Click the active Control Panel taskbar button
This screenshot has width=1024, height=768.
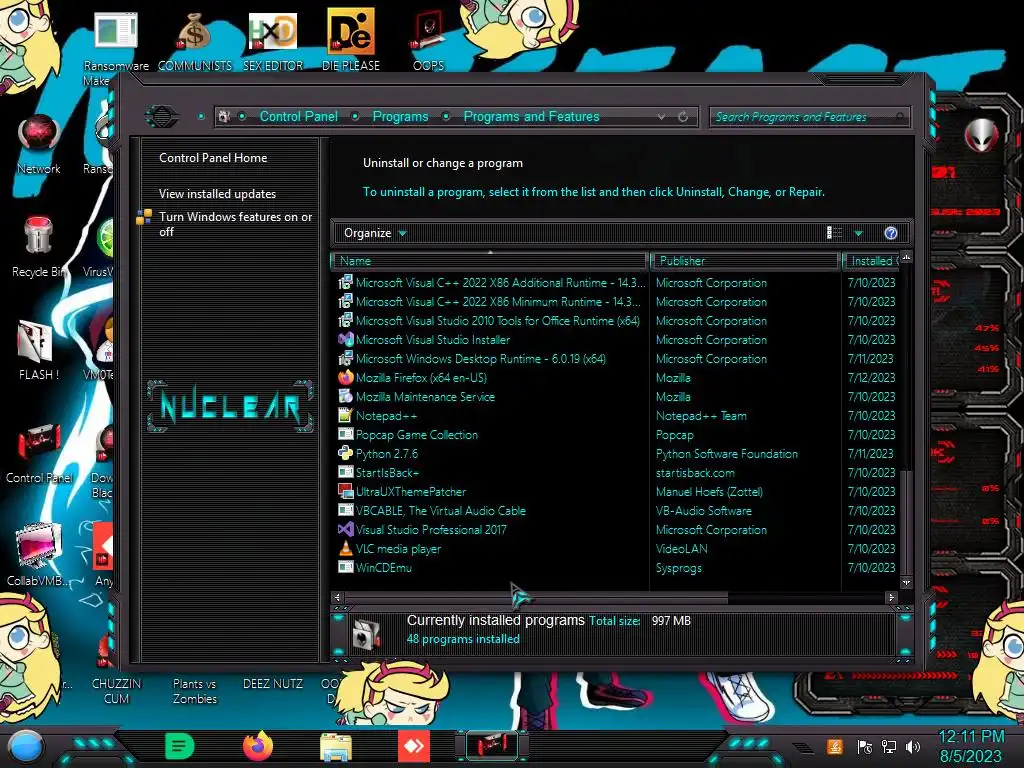pyautogui.click(x=492, y=746)
